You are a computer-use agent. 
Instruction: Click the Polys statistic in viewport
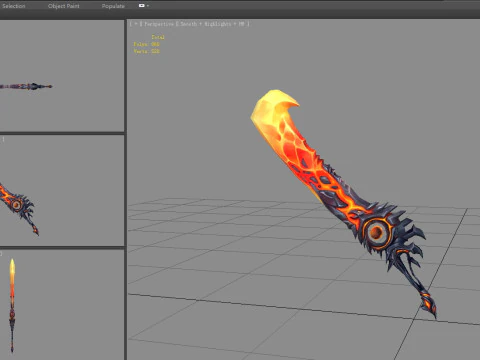pyautogui.click(x=146, y=44)
